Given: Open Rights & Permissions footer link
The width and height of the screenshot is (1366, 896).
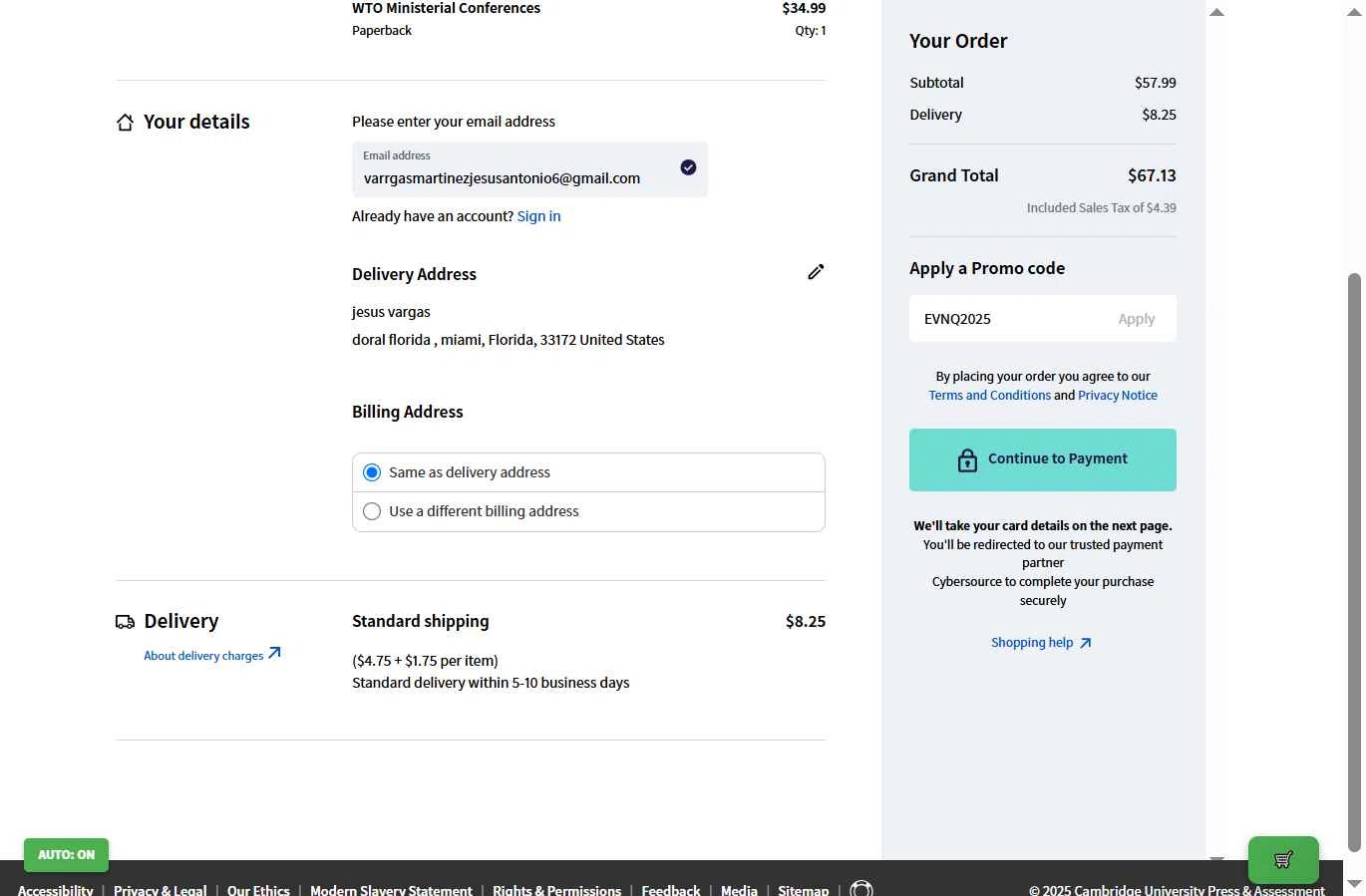Looking at the screenshot, I should pos(556,890).
